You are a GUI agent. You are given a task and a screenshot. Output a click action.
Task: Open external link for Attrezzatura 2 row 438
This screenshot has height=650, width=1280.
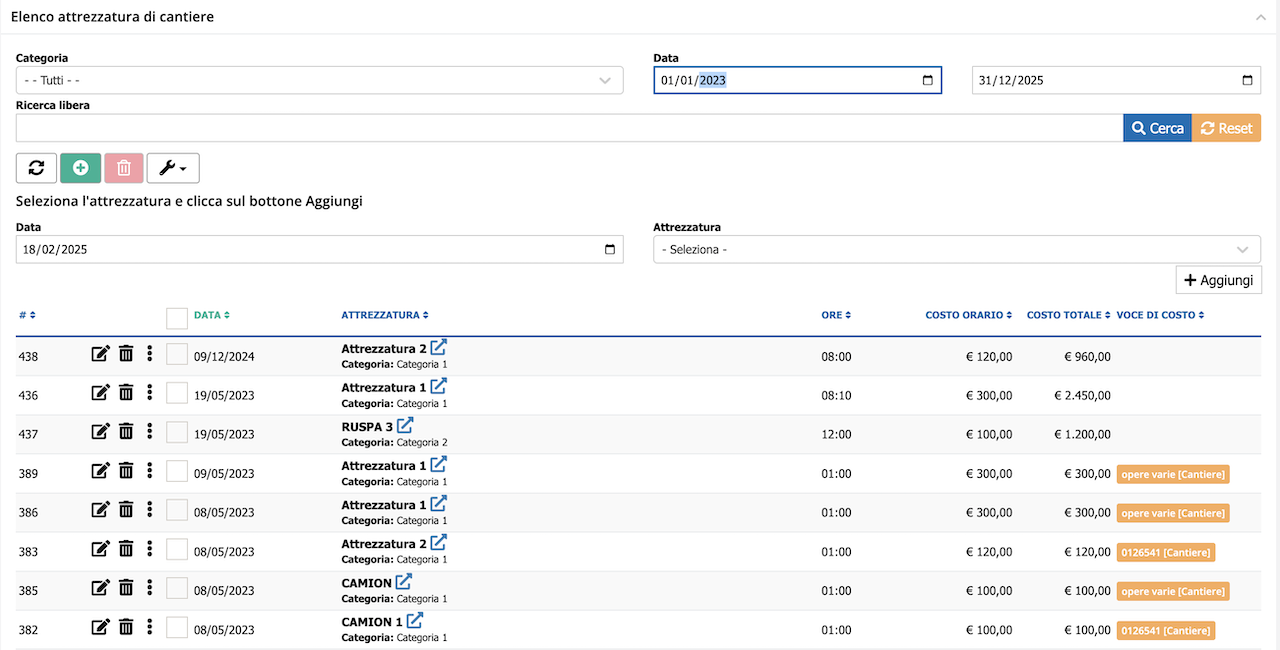tap(438, 347)
